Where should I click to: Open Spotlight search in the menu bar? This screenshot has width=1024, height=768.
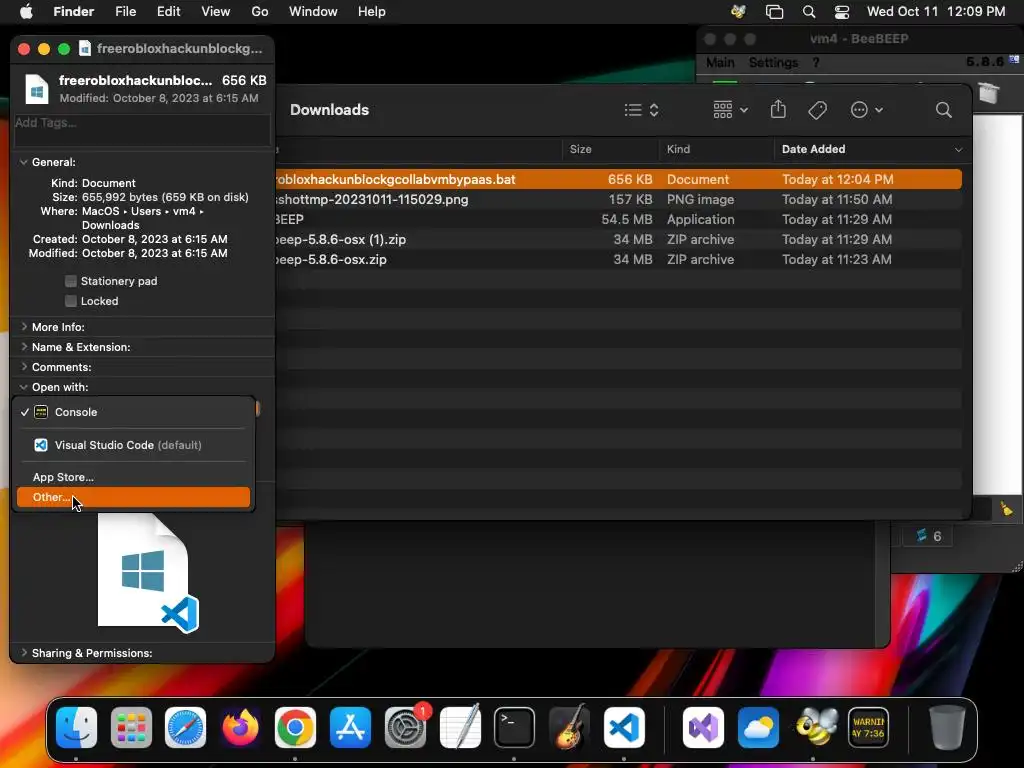click(x=808, y=12)
